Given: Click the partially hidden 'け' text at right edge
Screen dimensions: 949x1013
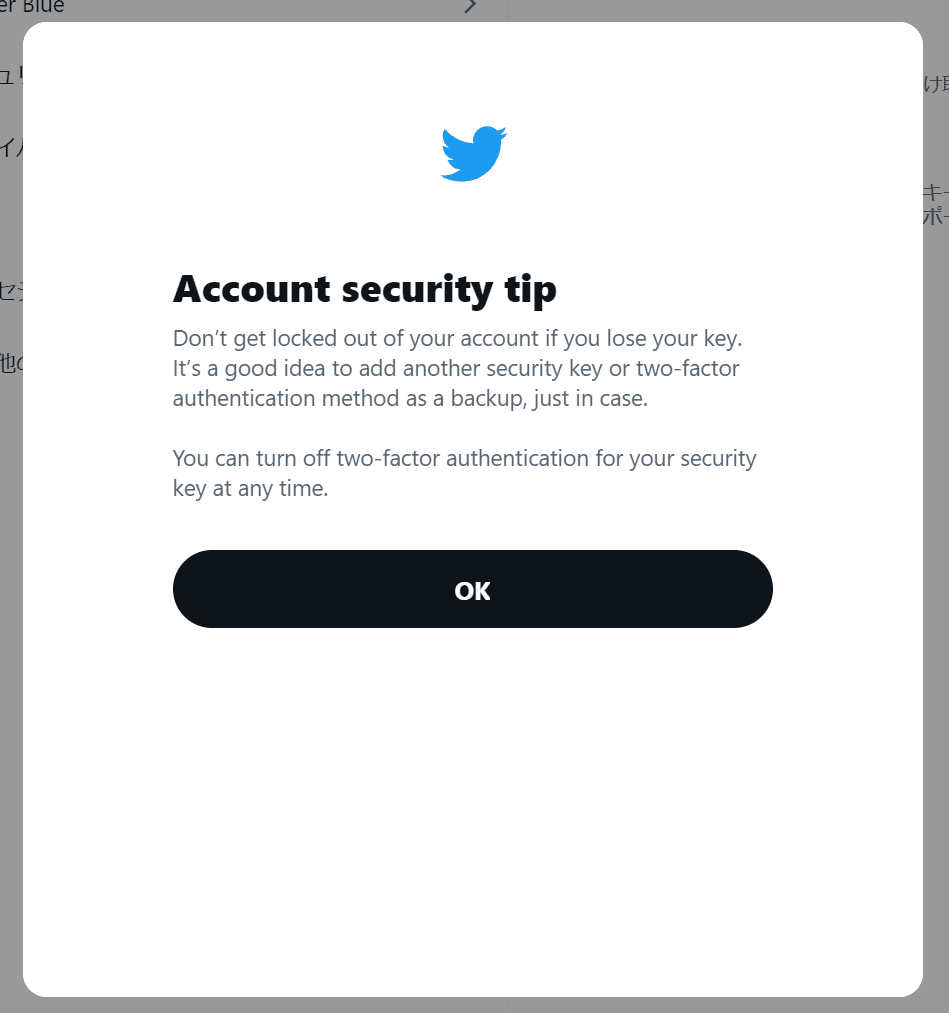Looking at the screenshot, I should click(936, 84).
